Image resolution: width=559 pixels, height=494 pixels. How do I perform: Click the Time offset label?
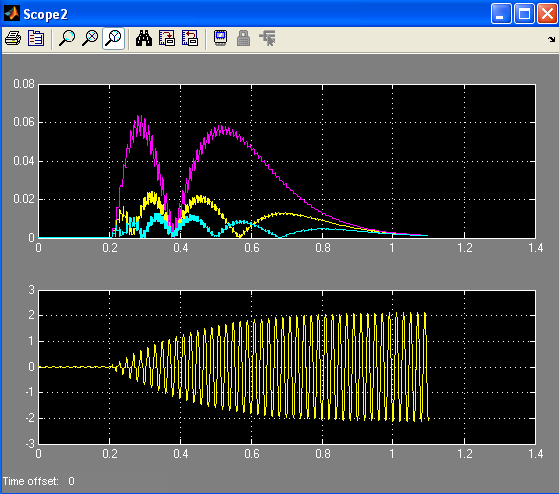pos(31,481)
